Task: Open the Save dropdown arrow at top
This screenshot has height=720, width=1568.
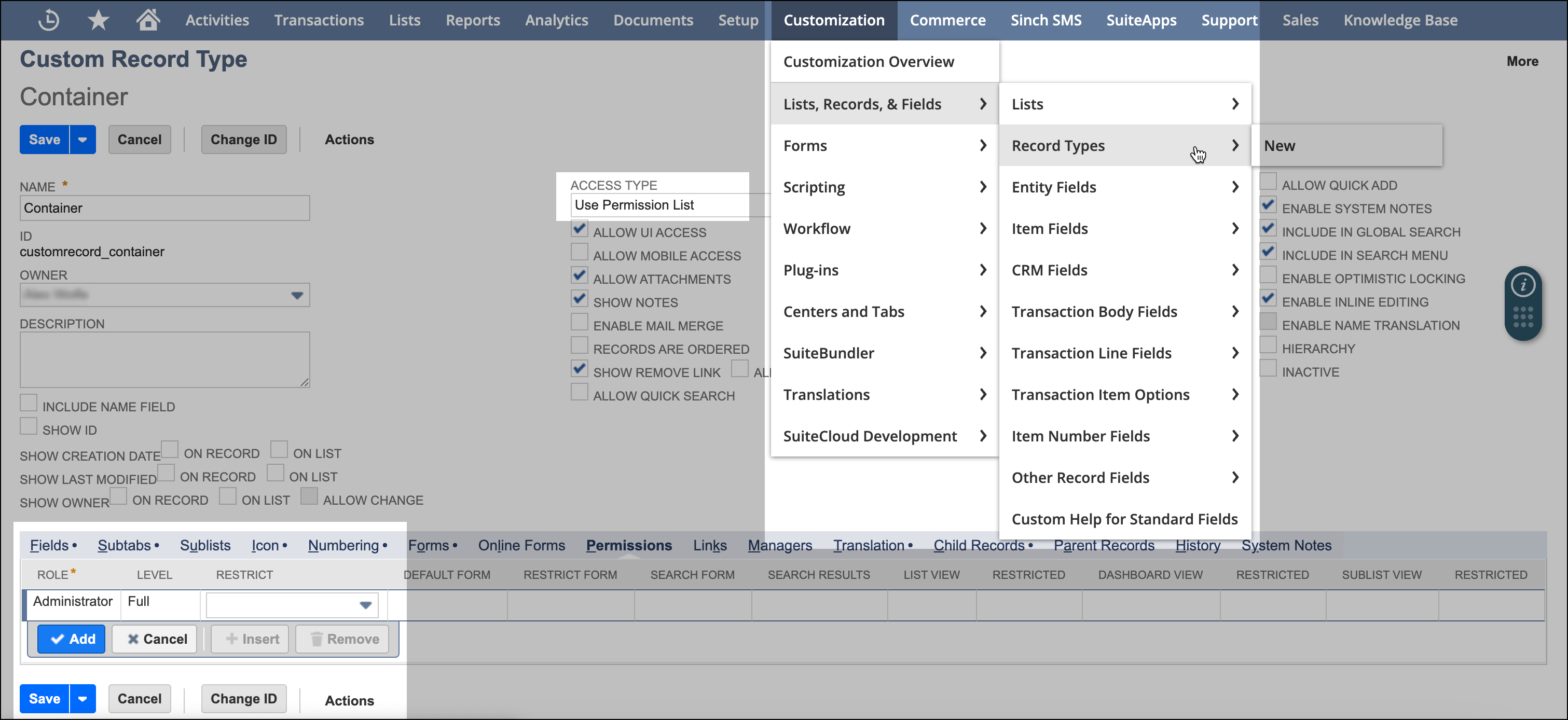Action: point(83,140)
